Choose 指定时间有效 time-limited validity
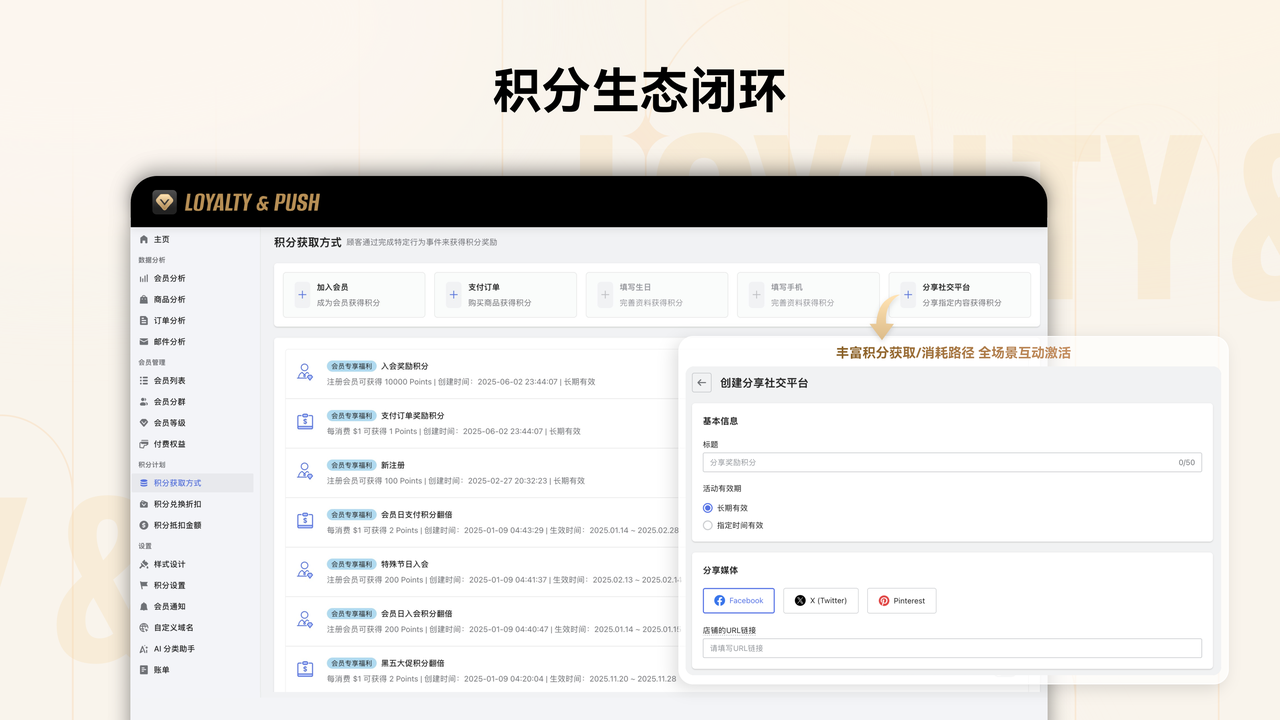Viewport: 1280px width, 720px height. click(x=708, y=524)
